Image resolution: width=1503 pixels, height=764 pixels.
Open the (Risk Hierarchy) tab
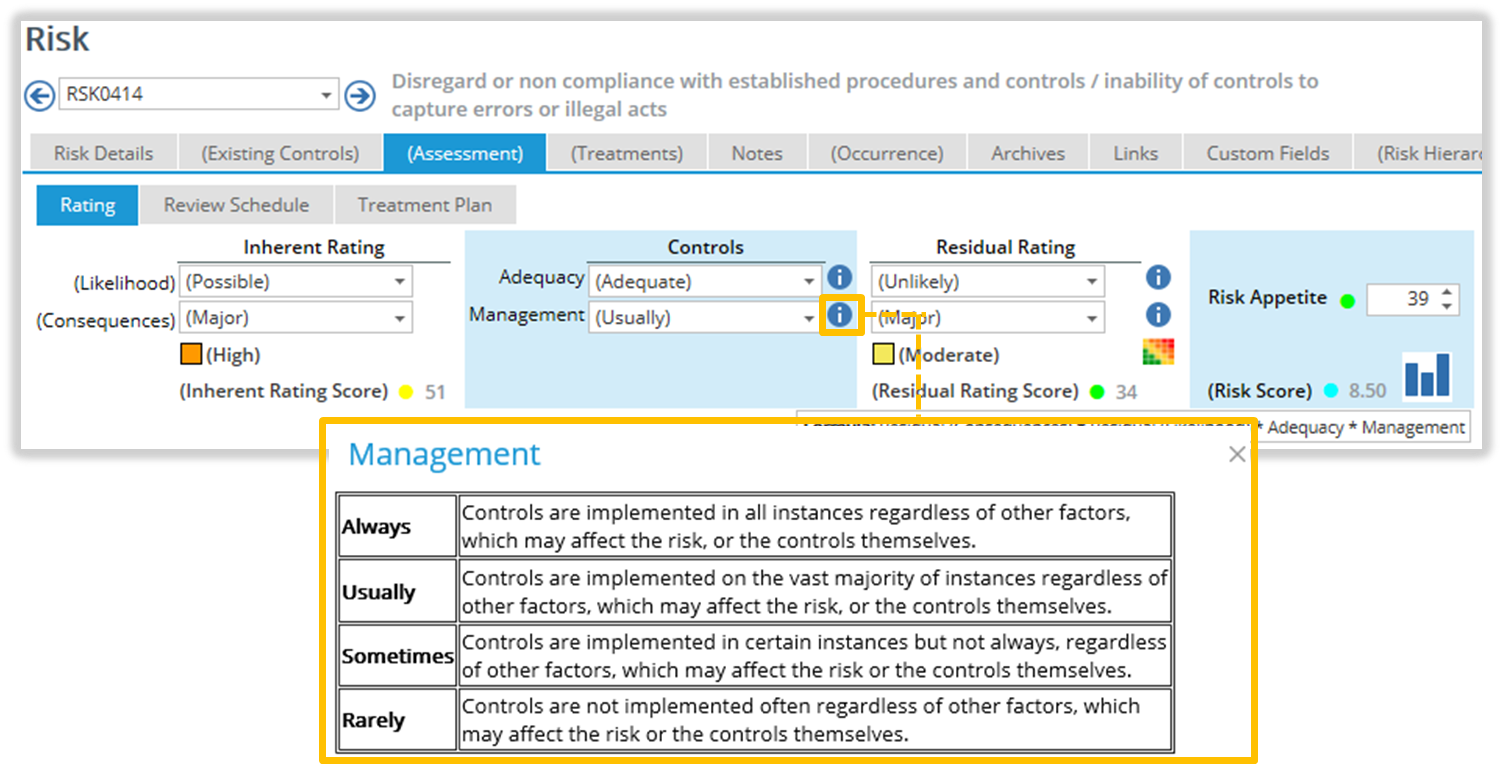pyautogui.click(x=1418, y=153)
